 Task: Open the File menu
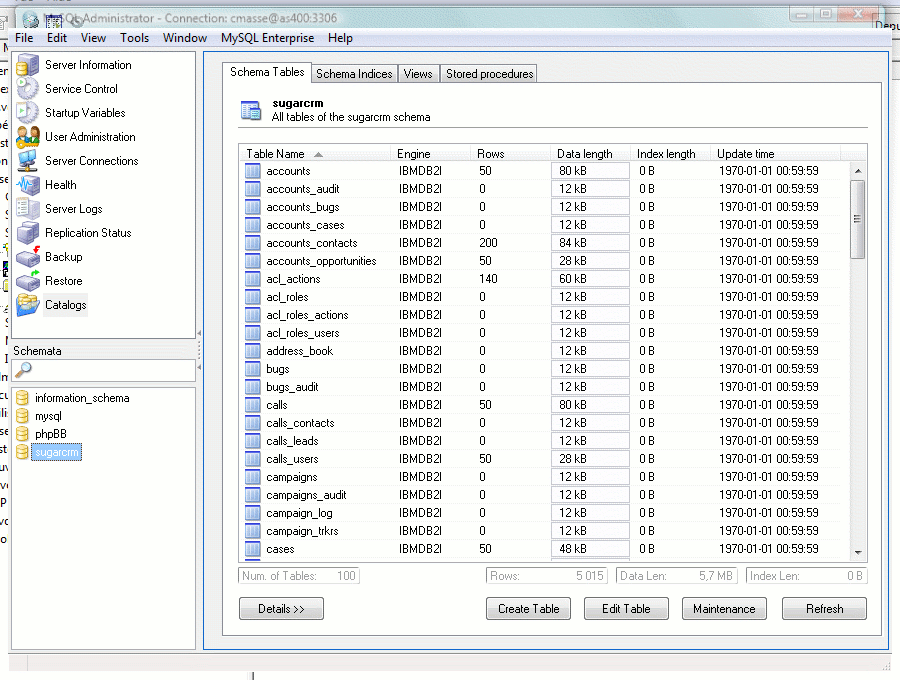(x=24, y=38)
